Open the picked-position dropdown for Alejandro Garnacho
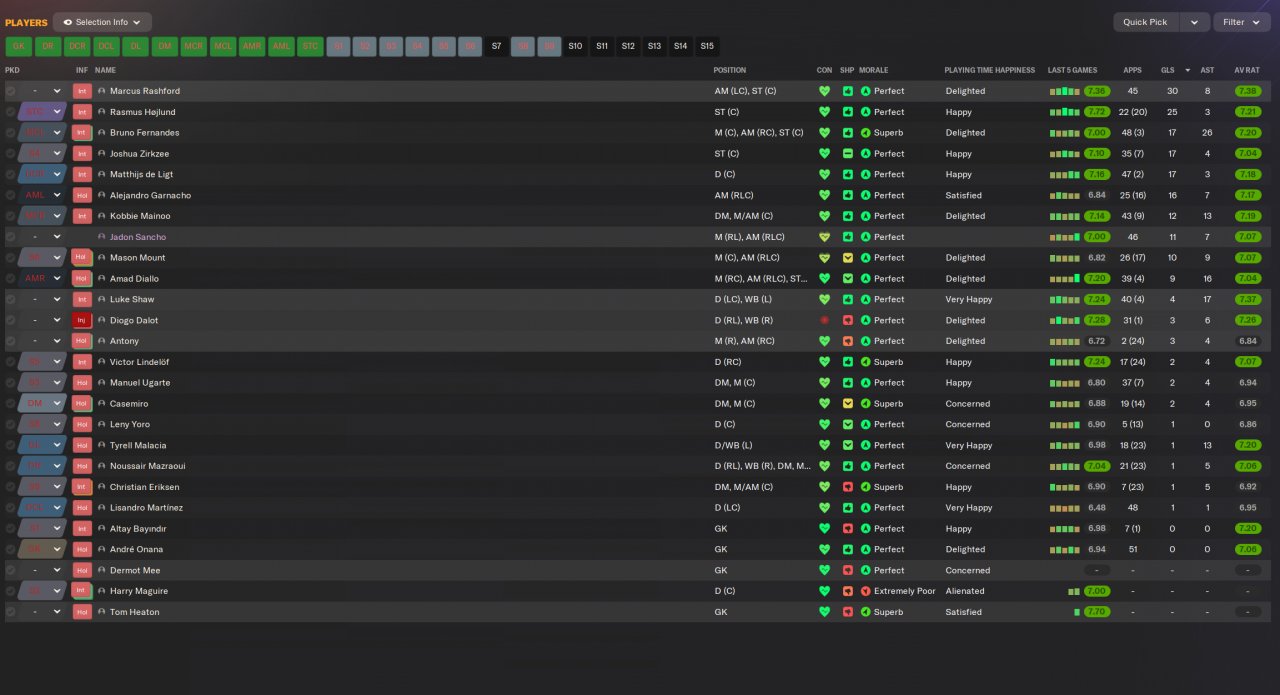Image resolution: width=1280 pixels, height=695 pixels. (57, 195)
